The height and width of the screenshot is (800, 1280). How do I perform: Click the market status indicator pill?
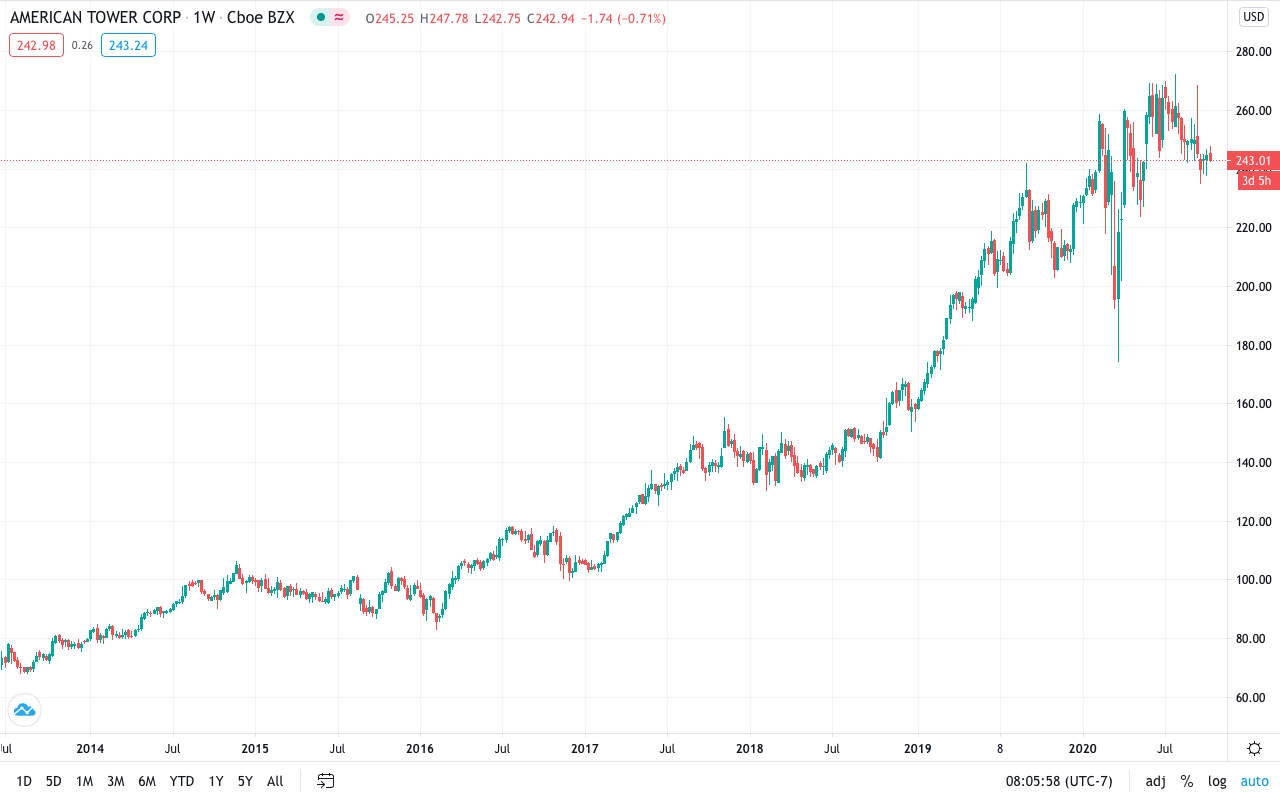click(330, 18)
